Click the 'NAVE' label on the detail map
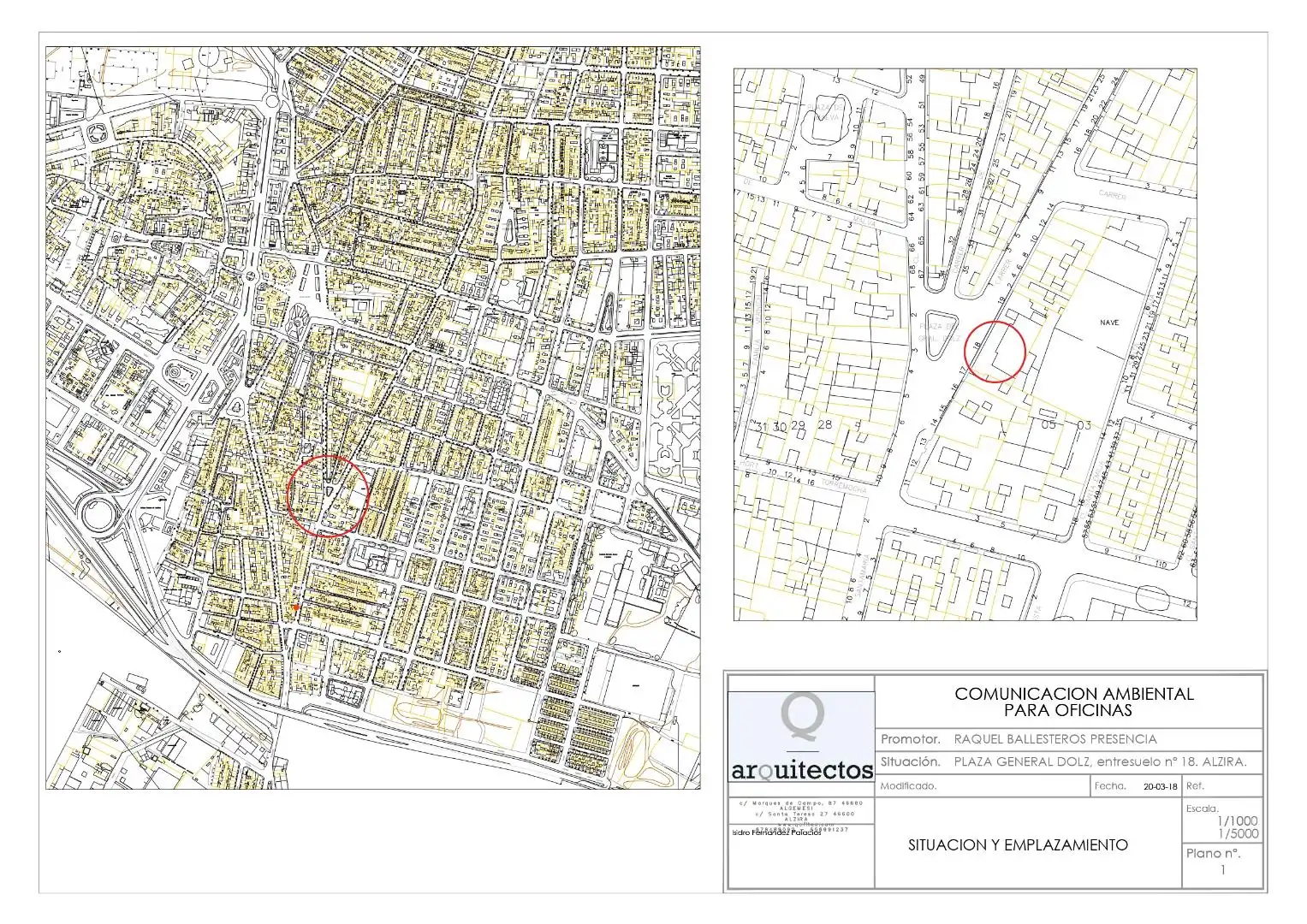Screen dimensions: 1307x924 1109,323
